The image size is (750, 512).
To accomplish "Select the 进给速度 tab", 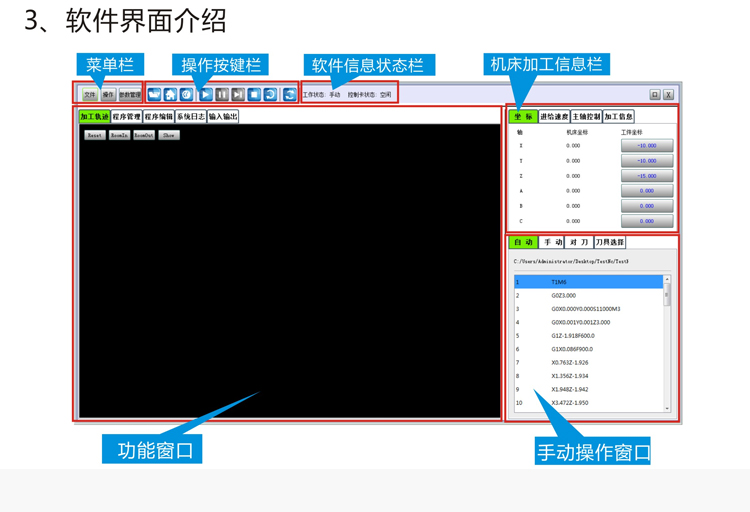I will tap(554, 116).
